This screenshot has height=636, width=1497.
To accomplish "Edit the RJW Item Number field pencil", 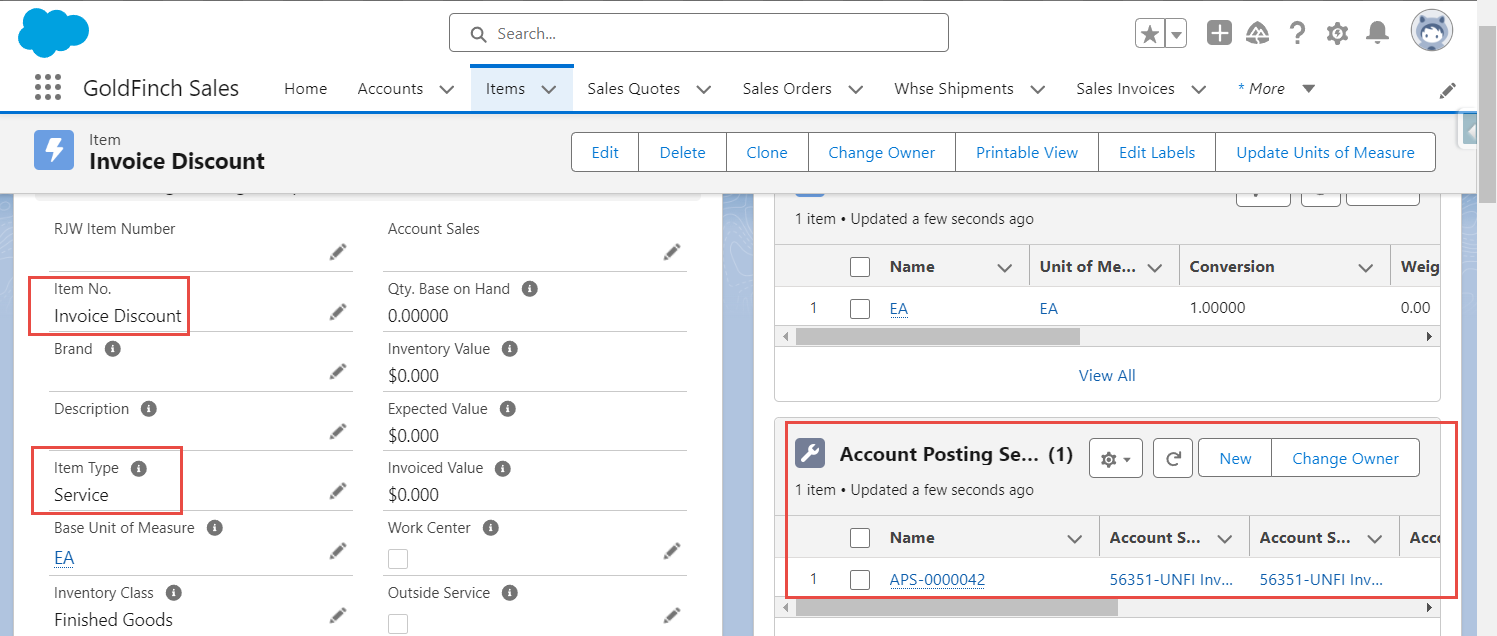I will click(338, 252).
